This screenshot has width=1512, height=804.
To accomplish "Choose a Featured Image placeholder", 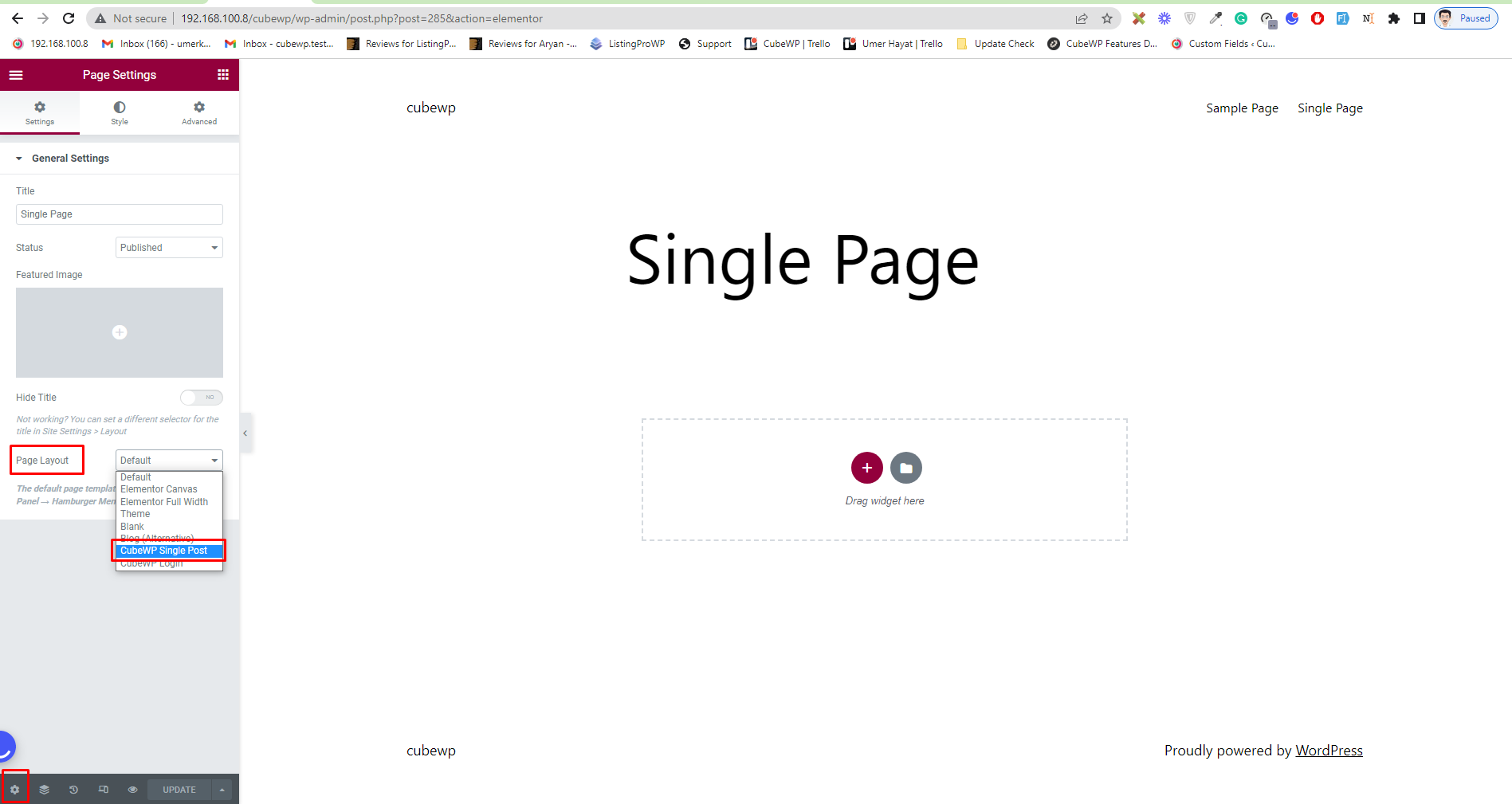I will pos(120,332).
